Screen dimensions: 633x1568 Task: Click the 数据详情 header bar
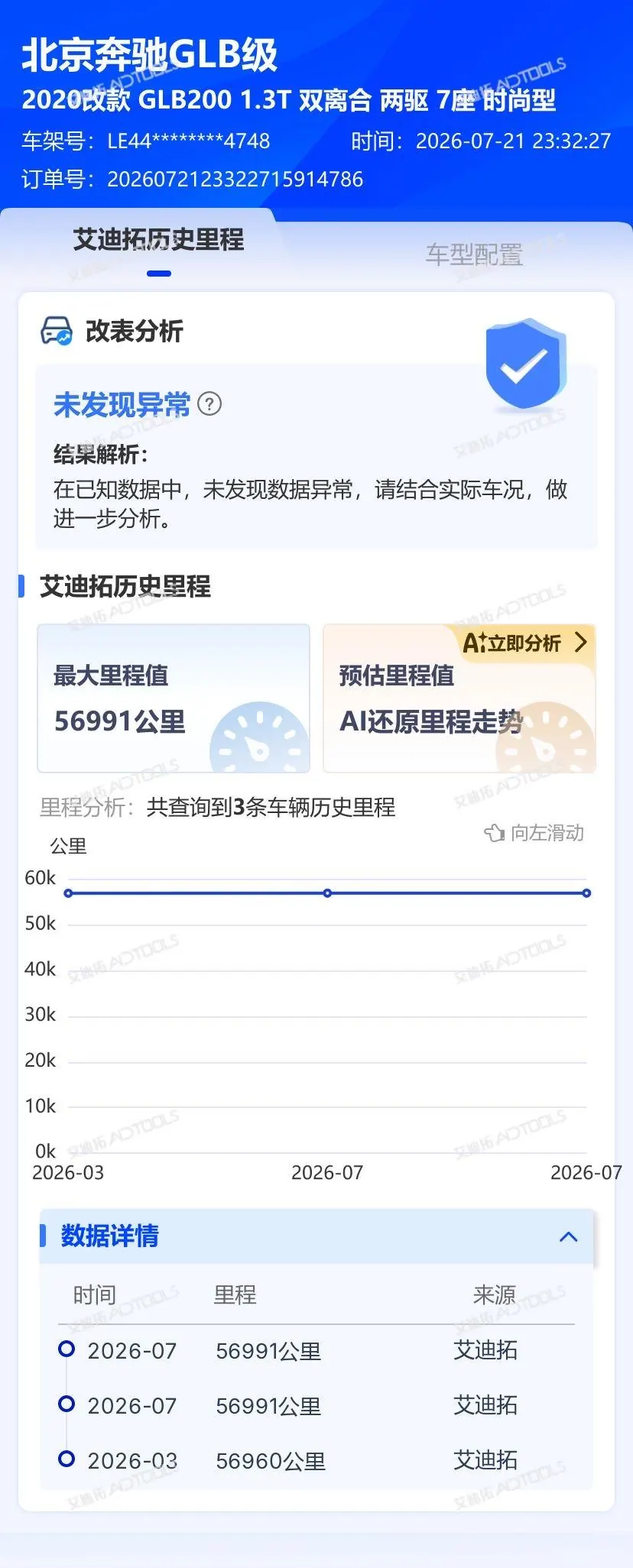pyautogui.click(x=316, y=1236)
